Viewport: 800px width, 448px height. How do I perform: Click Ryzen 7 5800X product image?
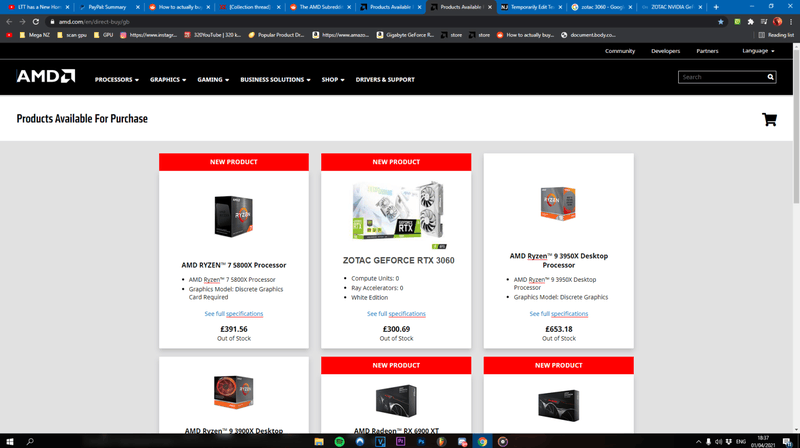point(234,216)
